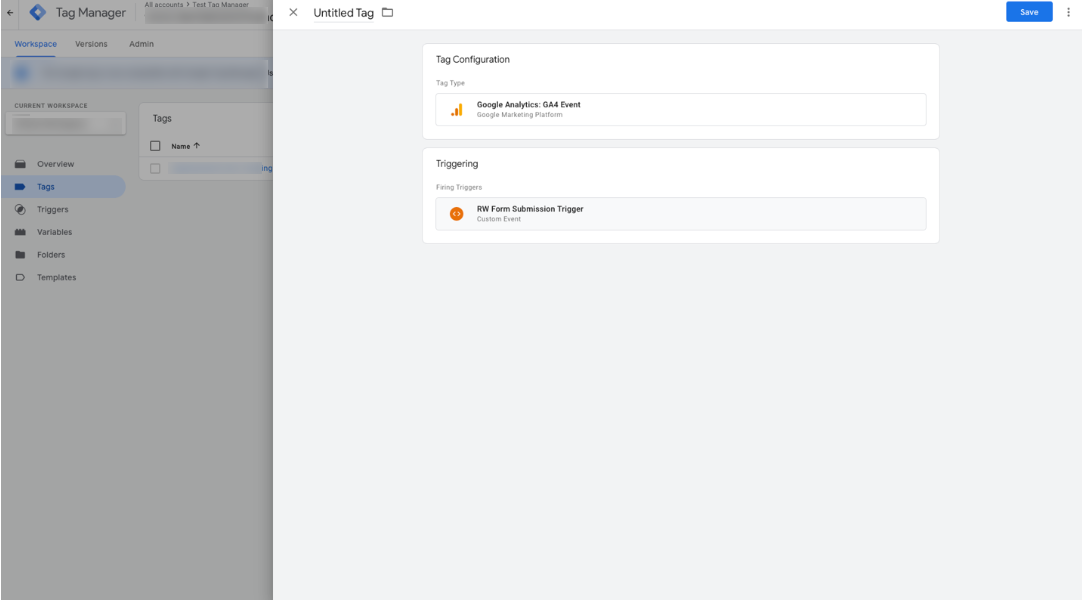Click the back arrow beside Tag Manager
This screenshot has height=600, width=1082.
pyautogui.click(x=10, y=13)
